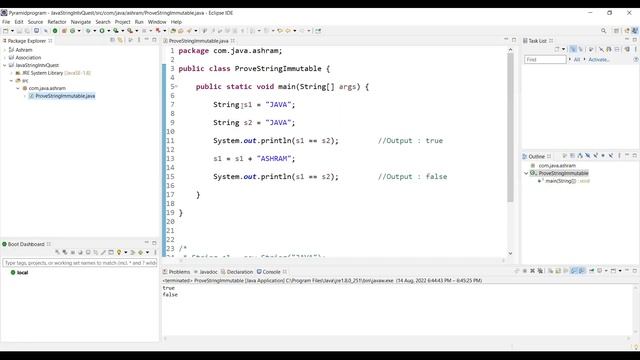Click the Open Type icon in main toolbar

click(173, 31)
